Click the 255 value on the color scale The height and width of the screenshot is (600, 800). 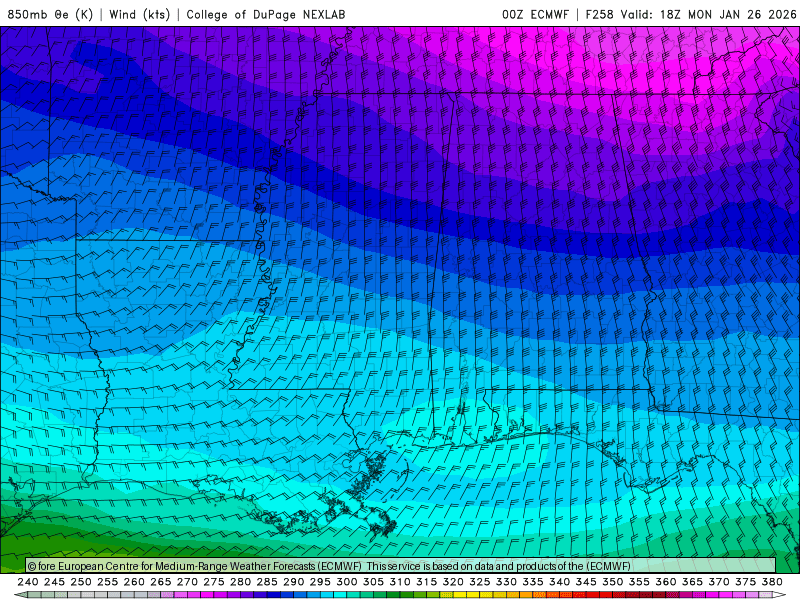(107, 582)
